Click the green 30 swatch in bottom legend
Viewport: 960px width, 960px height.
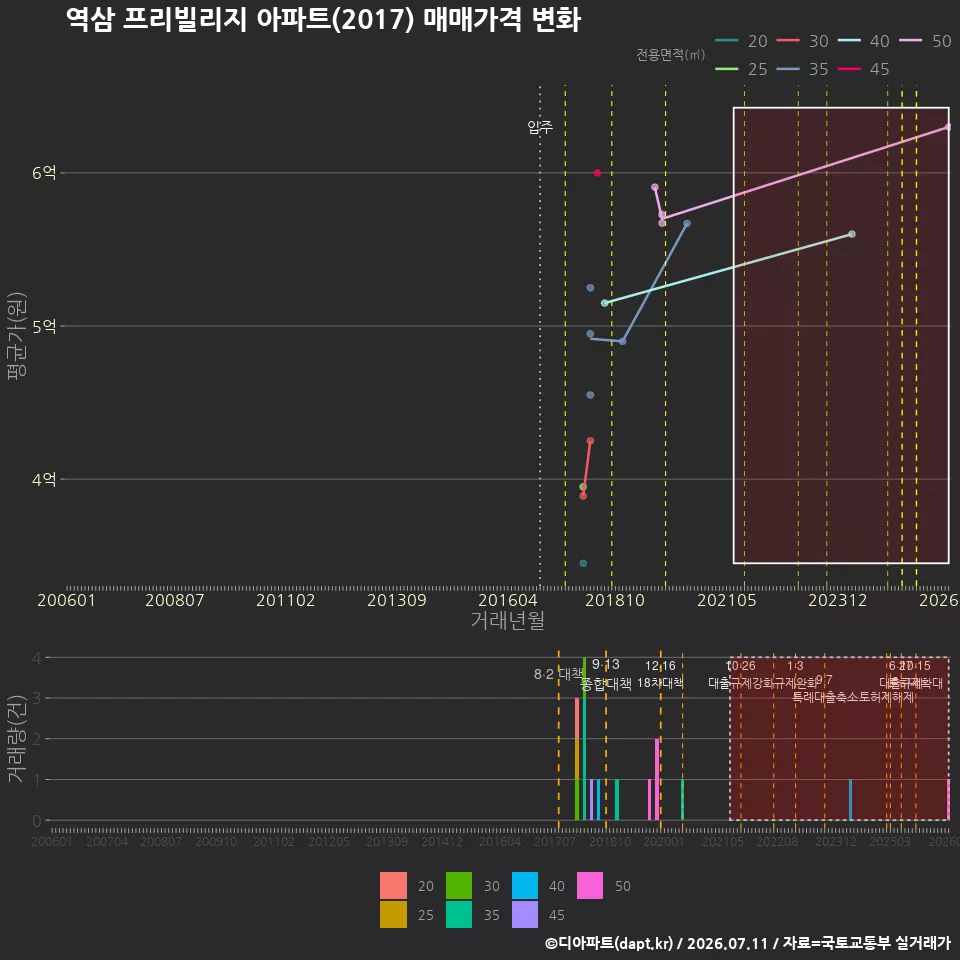[459, 885]
